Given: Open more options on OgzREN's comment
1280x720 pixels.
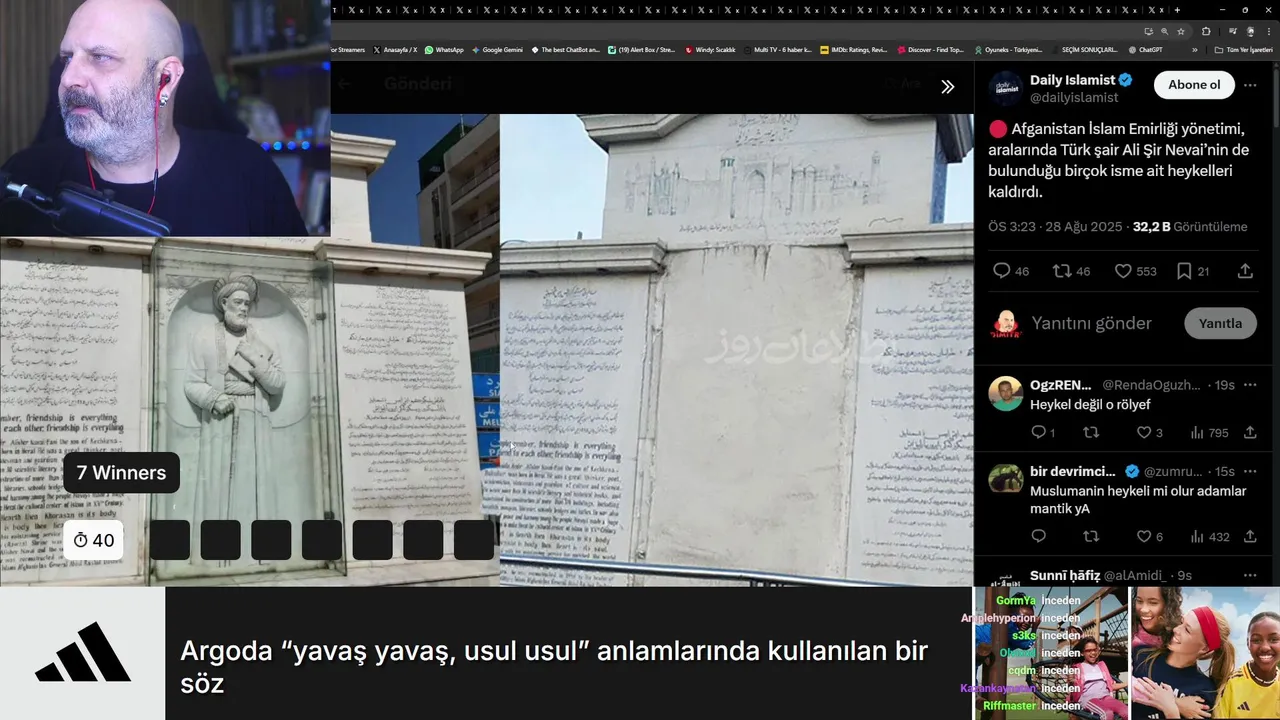Looking at the screenshot, I should [1250, 385].
